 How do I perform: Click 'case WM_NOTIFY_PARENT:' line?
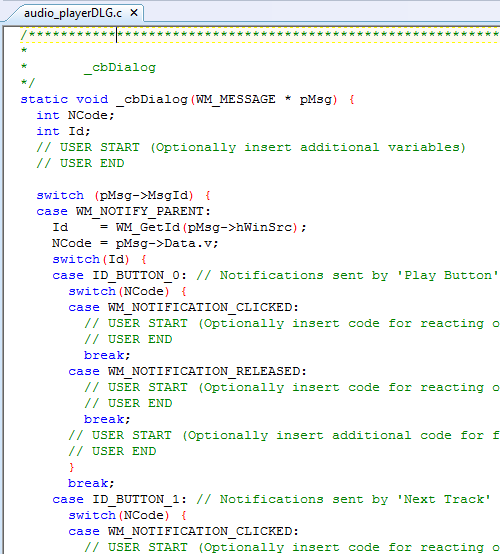pos(123,211)
